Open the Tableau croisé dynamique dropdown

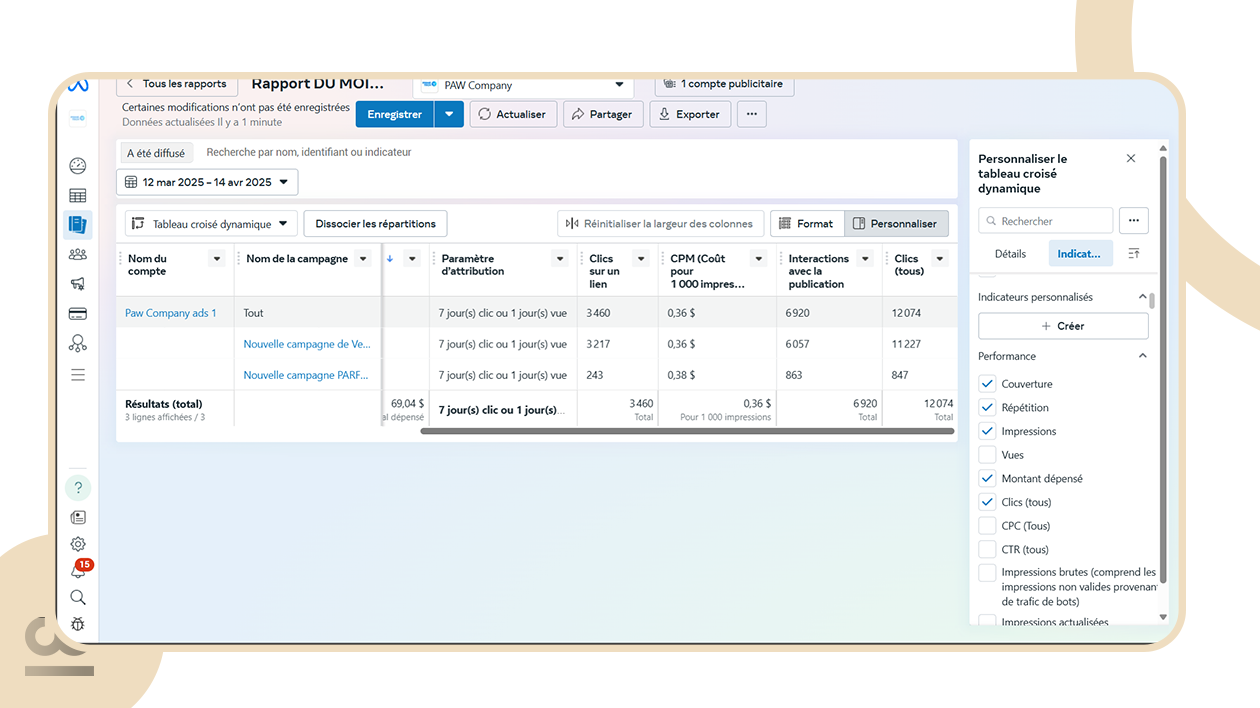coord(211,224)
